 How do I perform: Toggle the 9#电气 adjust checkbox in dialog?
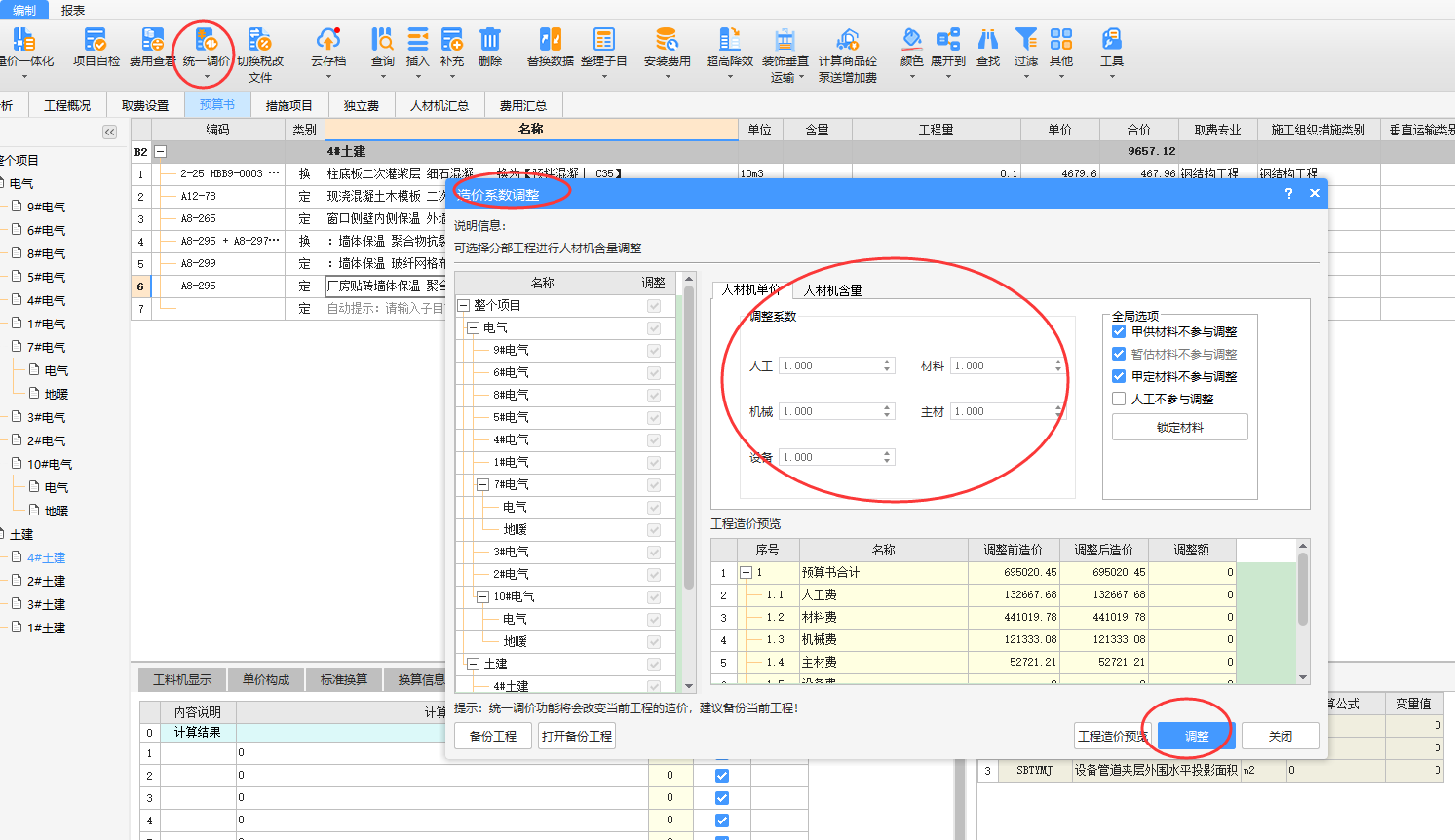click(x=654, y=350)
